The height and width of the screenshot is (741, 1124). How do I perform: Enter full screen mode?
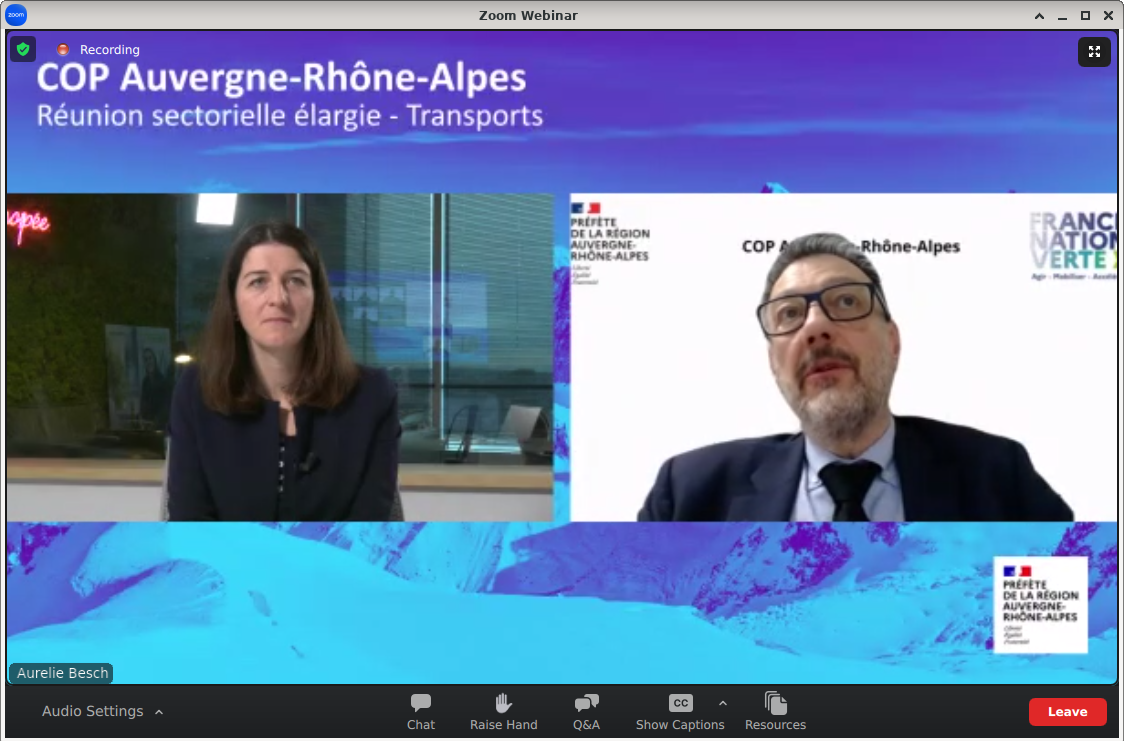coord(1094,52)
